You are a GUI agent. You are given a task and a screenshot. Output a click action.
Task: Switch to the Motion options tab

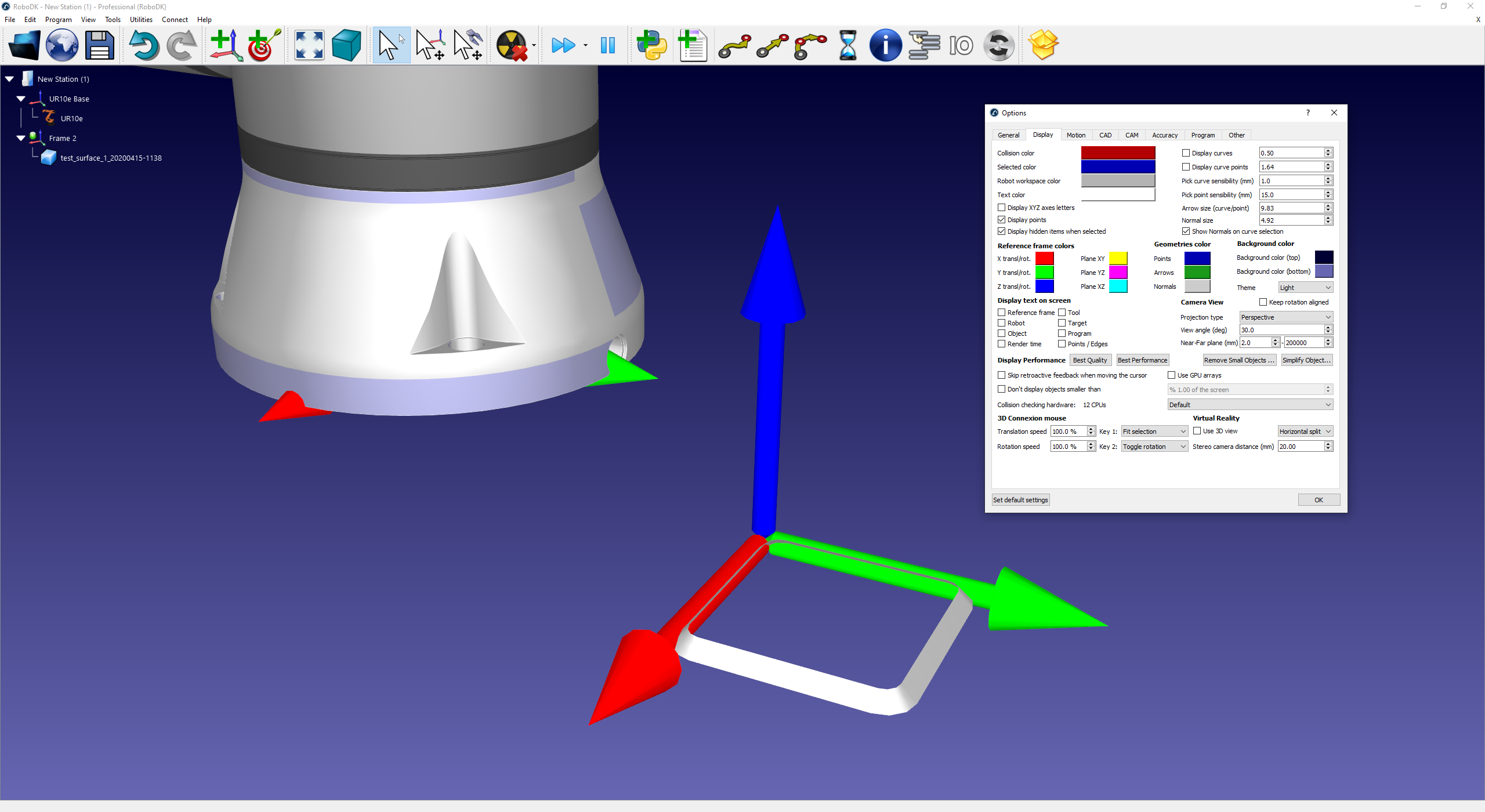1076,135
